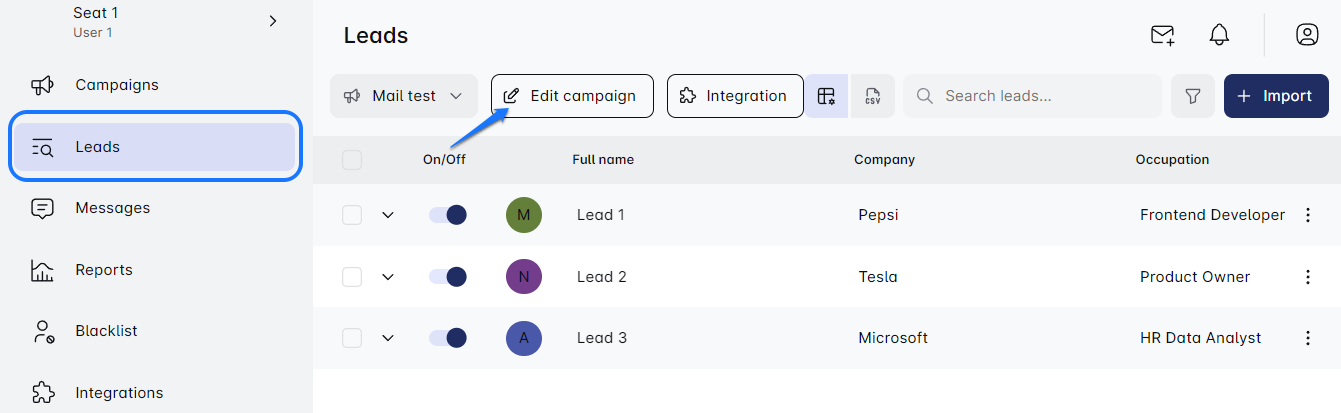The width and height of the screenshot is (1341, 413).
Task: Disable the Lead 3 toggle switch
Action: pyautogui.click(x=447, y=338)
